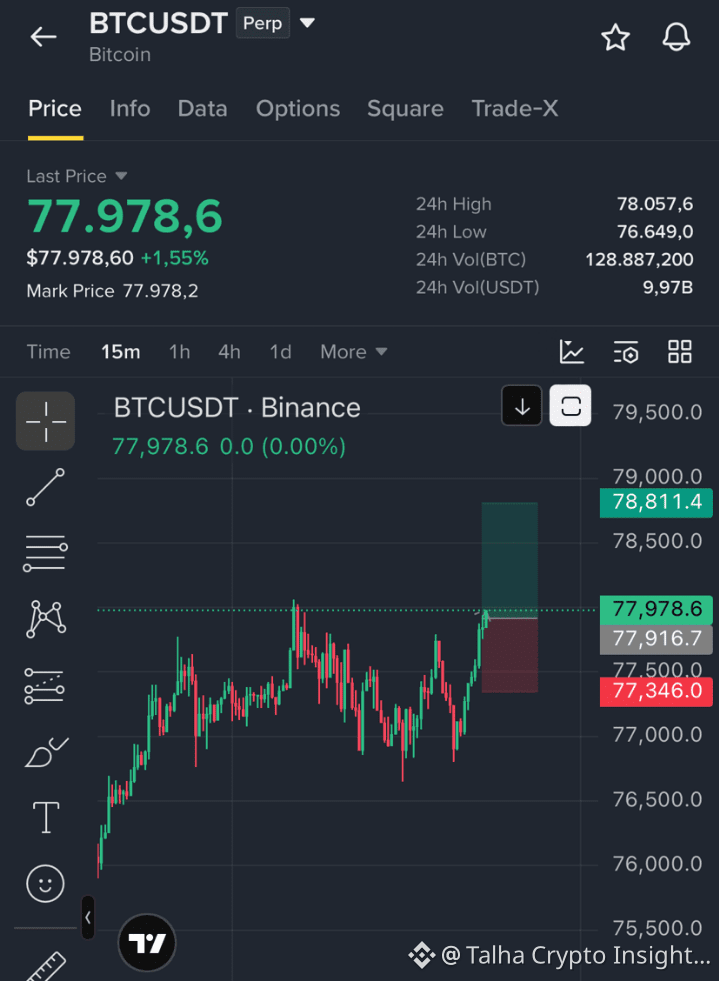The height and width of the screenshot is (981, 719).
Task: Click the 24h Low value 76.649,0
Action: [655, 232]
